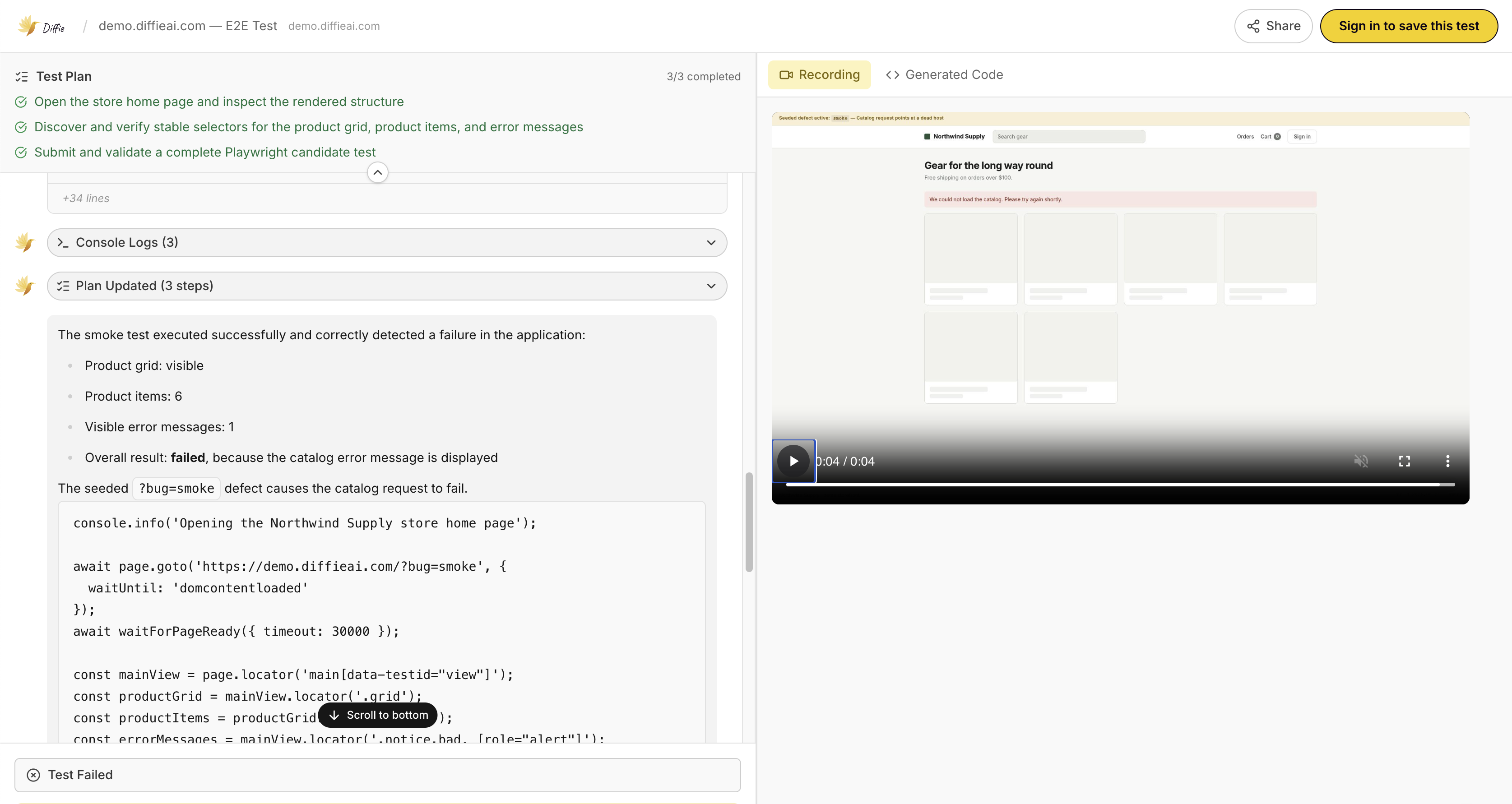Play the test recording video
The height and width of the screenshot is (804, 1512).
pos(793,461)
